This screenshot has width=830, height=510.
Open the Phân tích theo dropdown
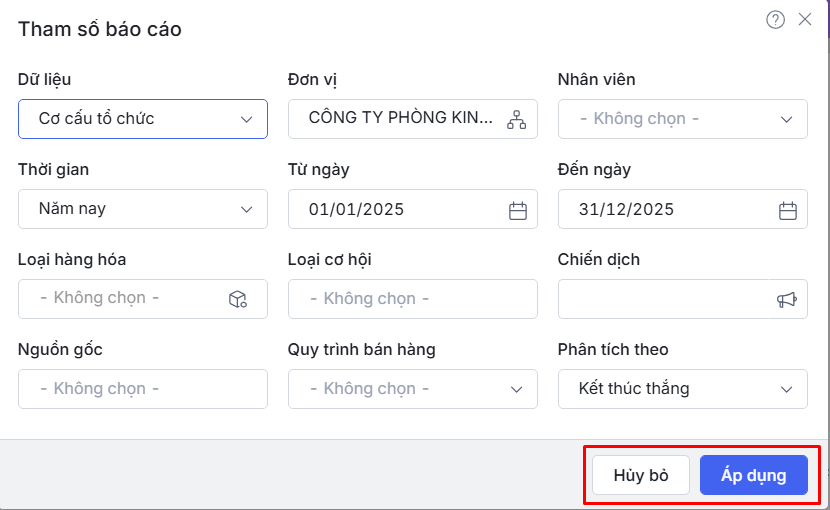coord(786,389)
